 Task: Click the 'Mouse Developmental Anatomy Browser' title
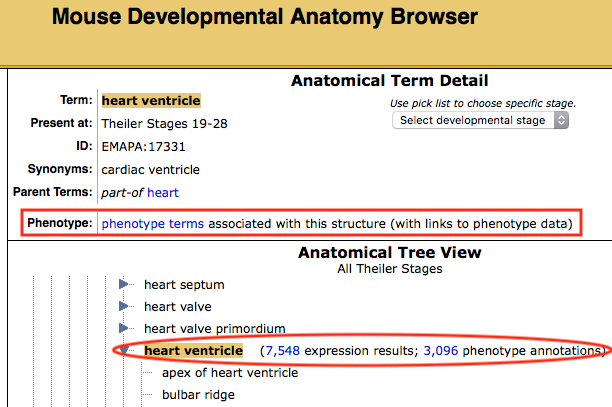[x=265, y=17]
